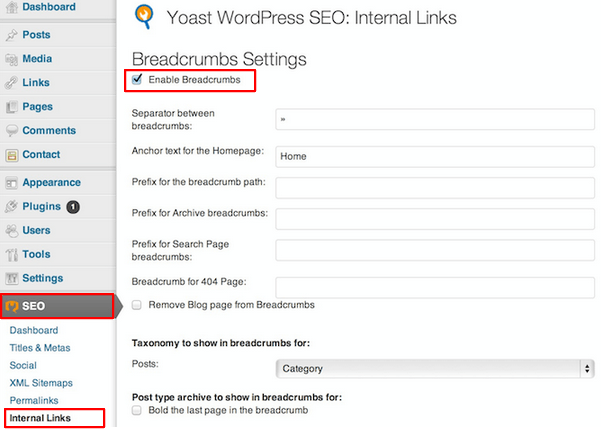Open the Titles & Metas page
601x434 pixels.
(x=40, y=348)
